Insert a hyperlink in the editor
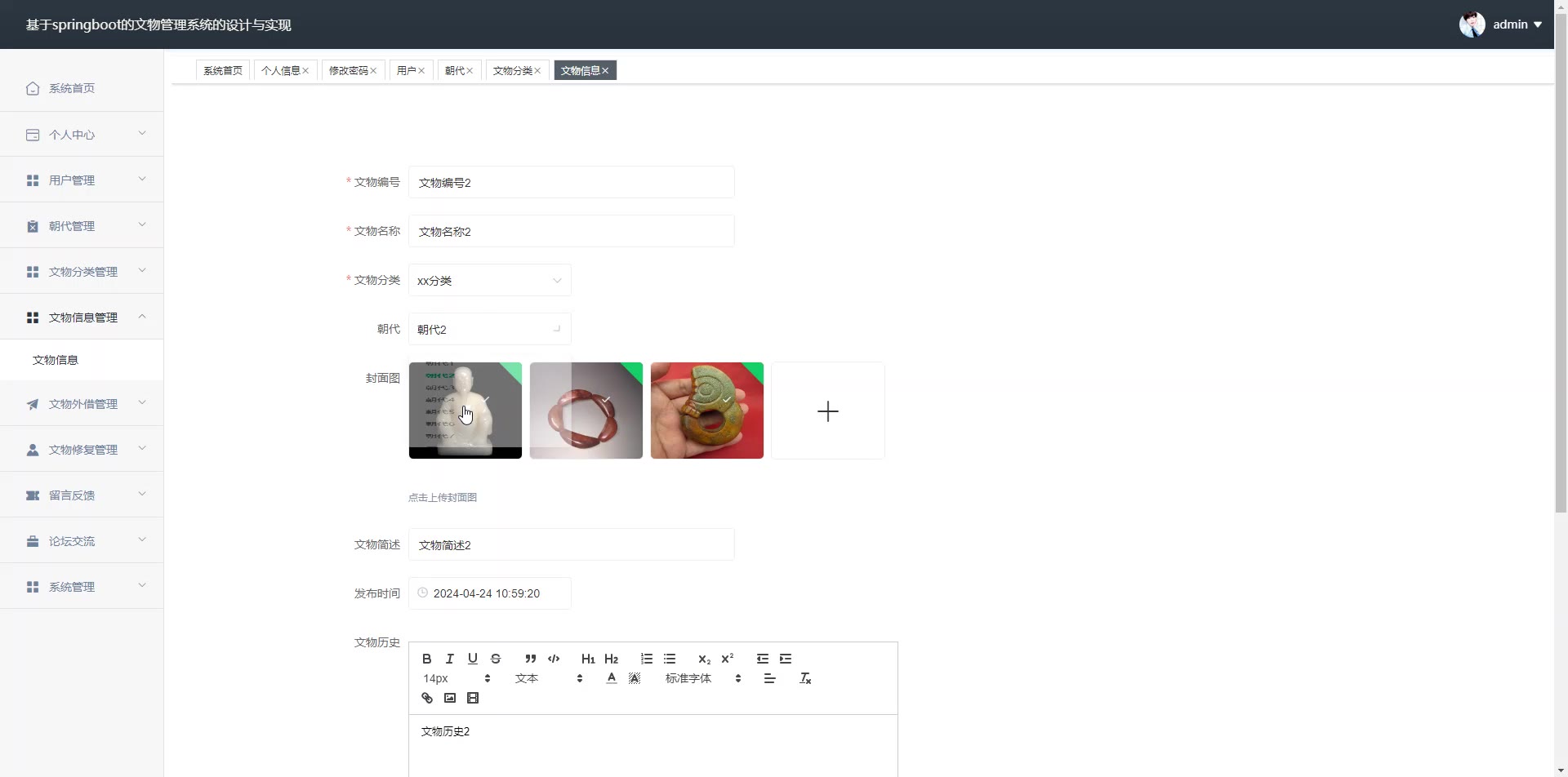This screenshot has width=1568, height=777. click(426, 698)
